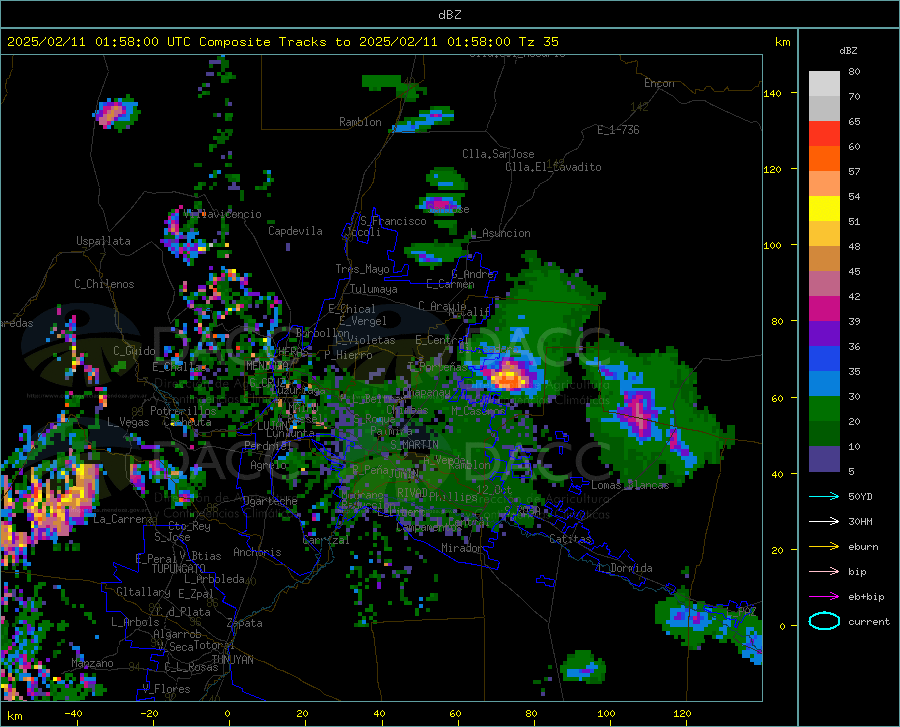Click the Anchoris map label
900x727 pixels.
coord(257,552)
